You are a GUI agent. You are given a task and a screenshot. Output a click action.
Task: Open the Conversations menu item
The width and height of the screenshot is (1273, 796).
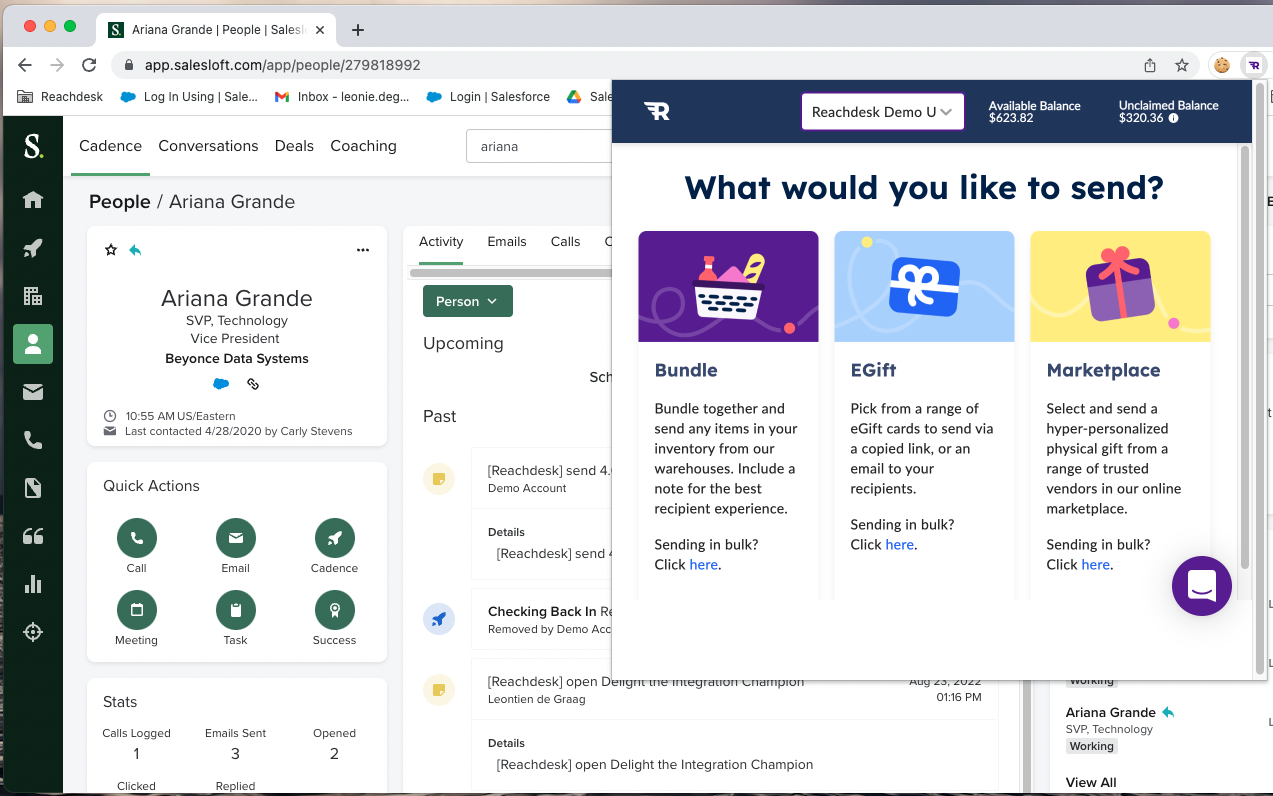[x=208, y=146]
